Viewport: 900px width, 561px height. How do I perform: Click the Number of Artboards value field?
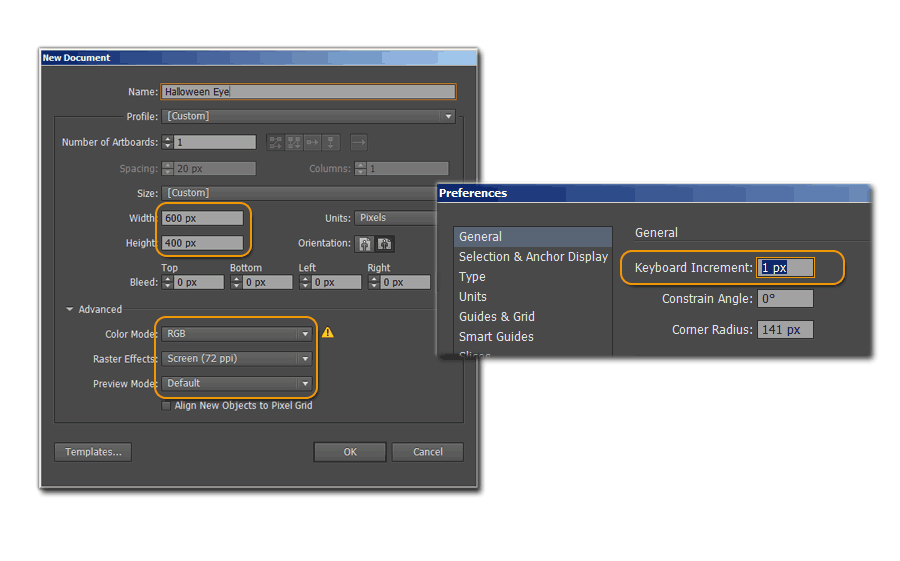(215, 142)
